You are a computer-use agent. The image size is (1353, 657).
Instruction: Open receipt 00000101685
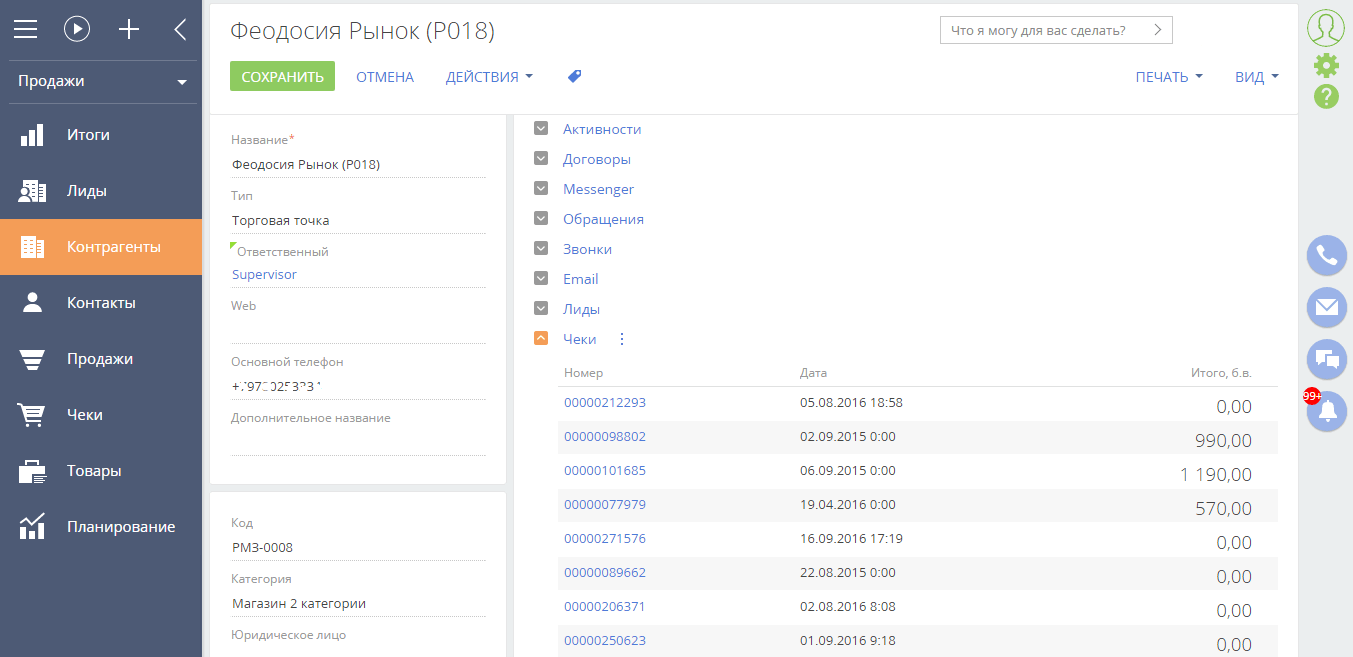tap(605, 471)
